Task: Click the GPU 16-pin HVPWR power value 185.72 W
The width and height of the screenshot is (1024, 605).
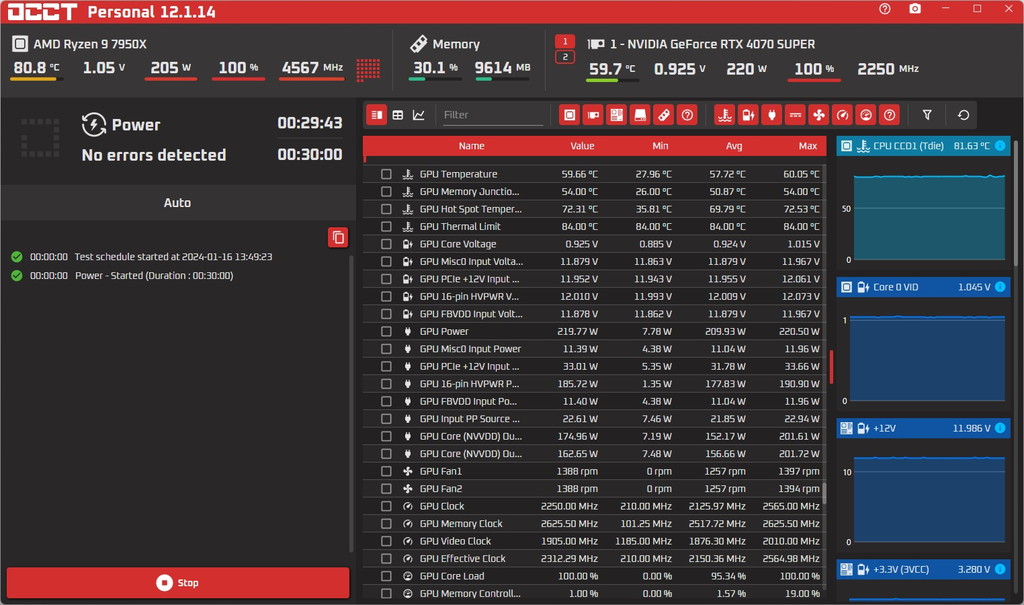Action: click(577, 384)
